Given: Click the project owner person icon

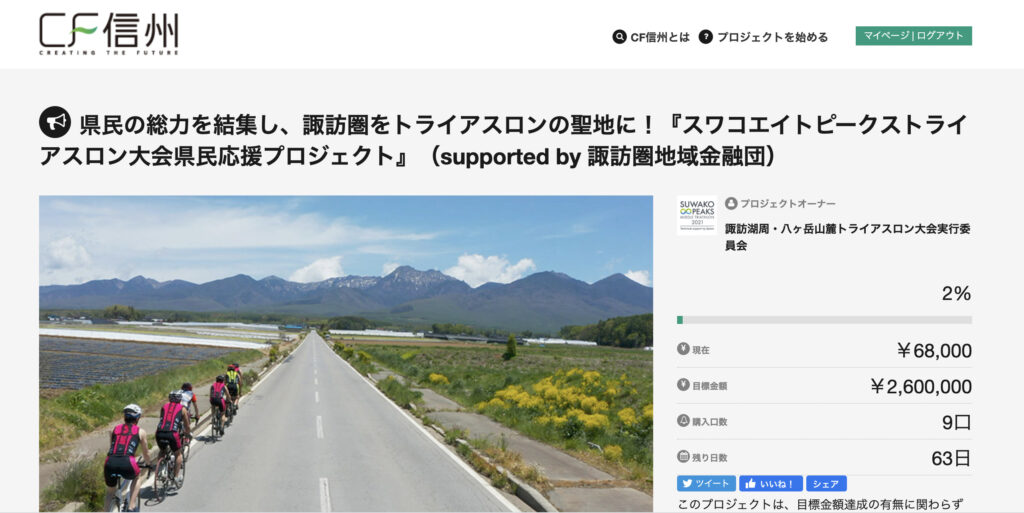Looking at the screenshot, I should [x=731, y=204].
